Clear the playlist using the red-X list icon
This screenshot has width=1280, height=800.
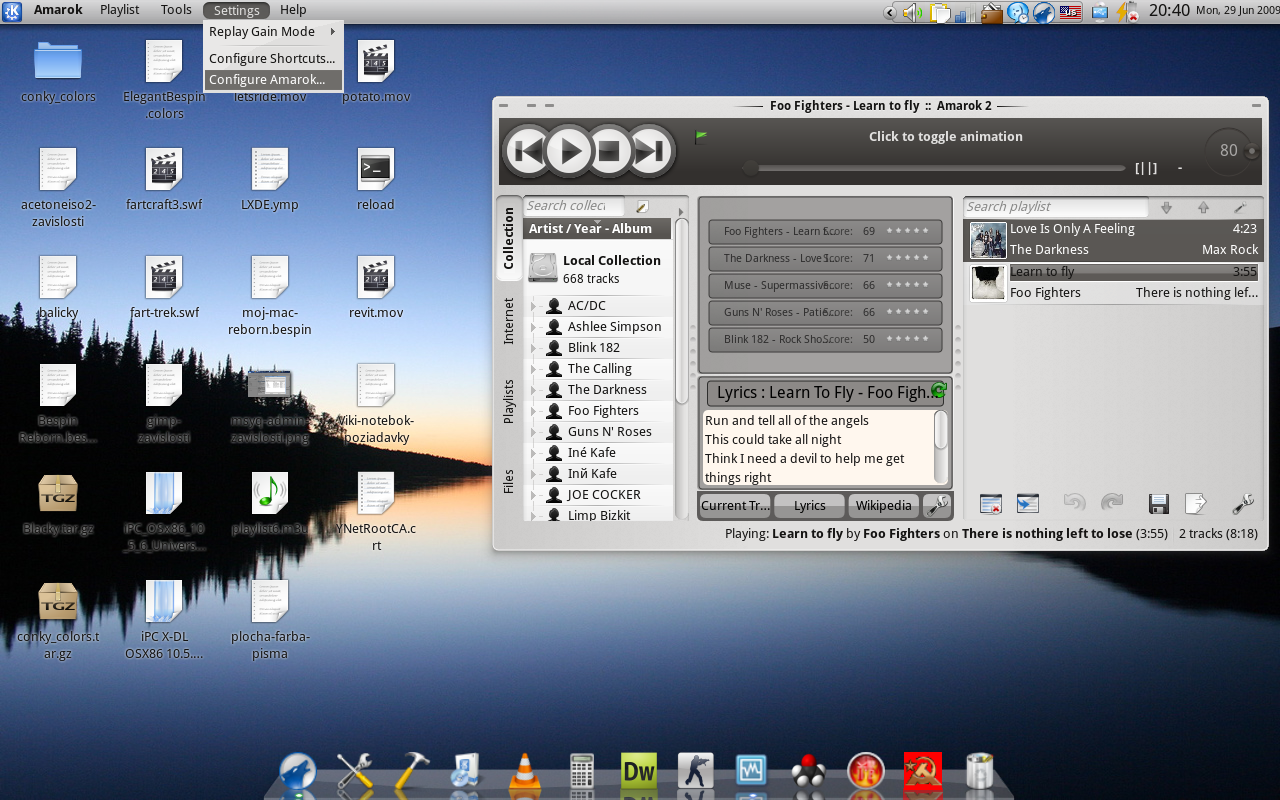click(990, 504)
